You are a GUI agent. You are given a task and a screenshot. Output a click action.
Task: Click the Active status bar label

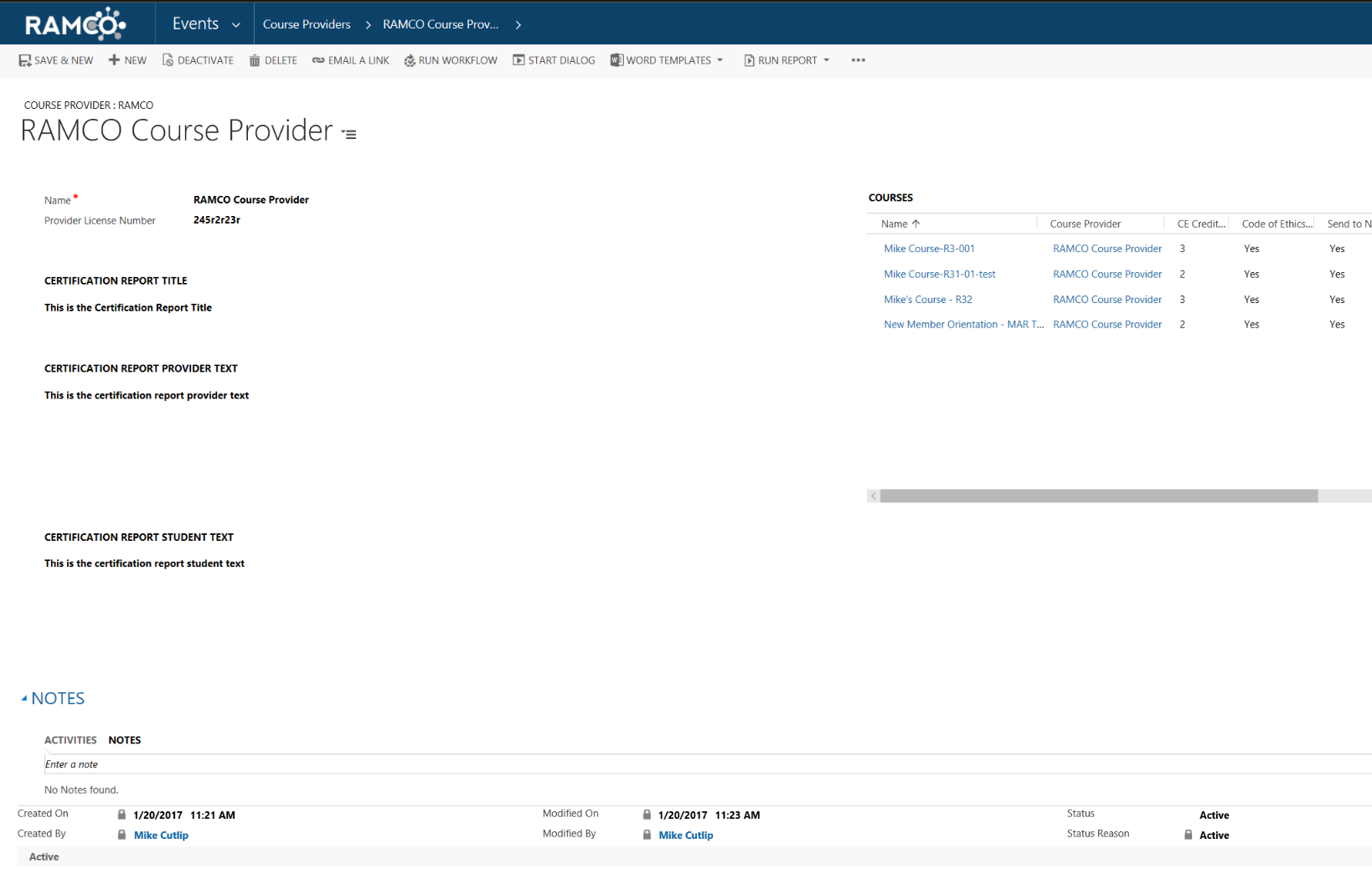tap(44, 856)
